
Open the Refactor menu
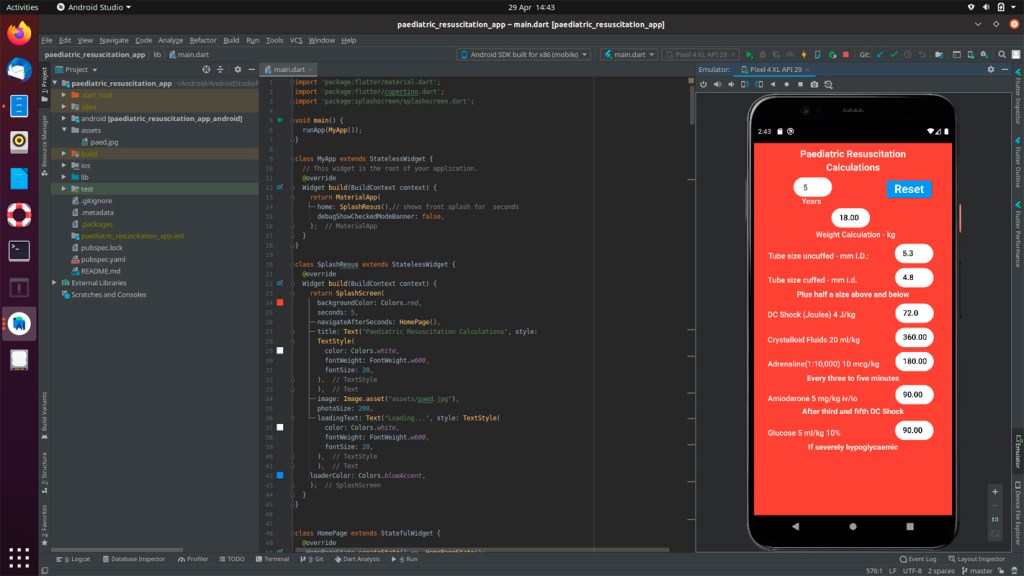click(x=203, y=40)
